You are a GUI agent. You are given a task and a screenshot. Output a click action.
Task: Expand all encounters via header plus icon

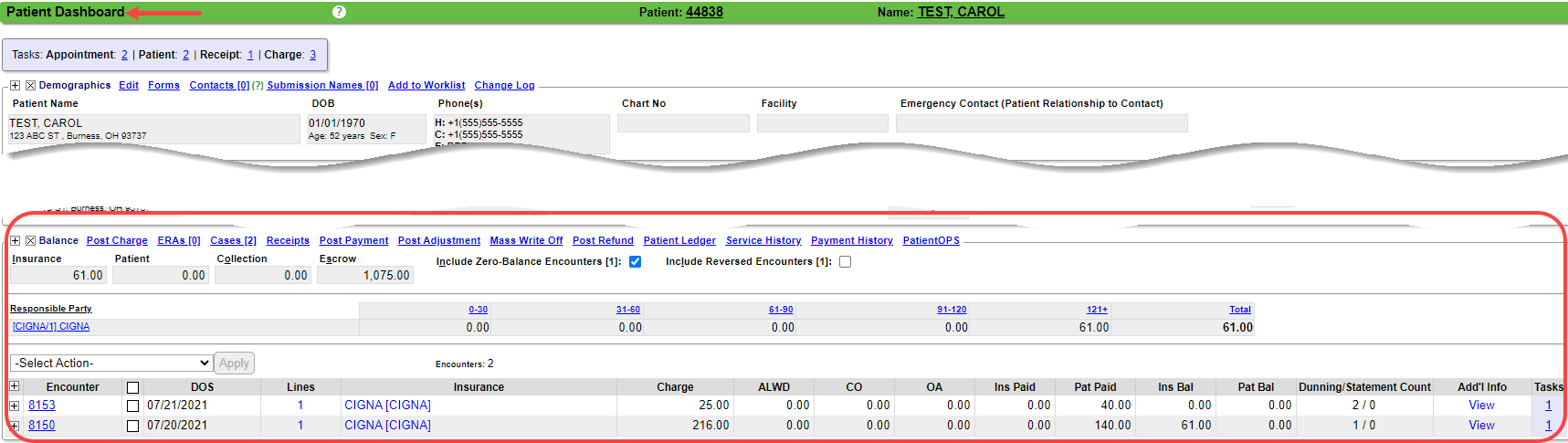15,386
